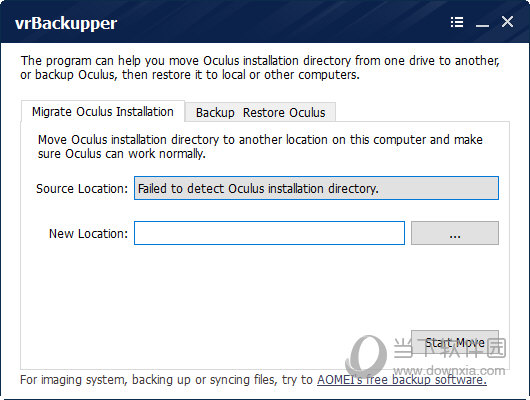Click the Source Location read-only field

coord(316,188)
